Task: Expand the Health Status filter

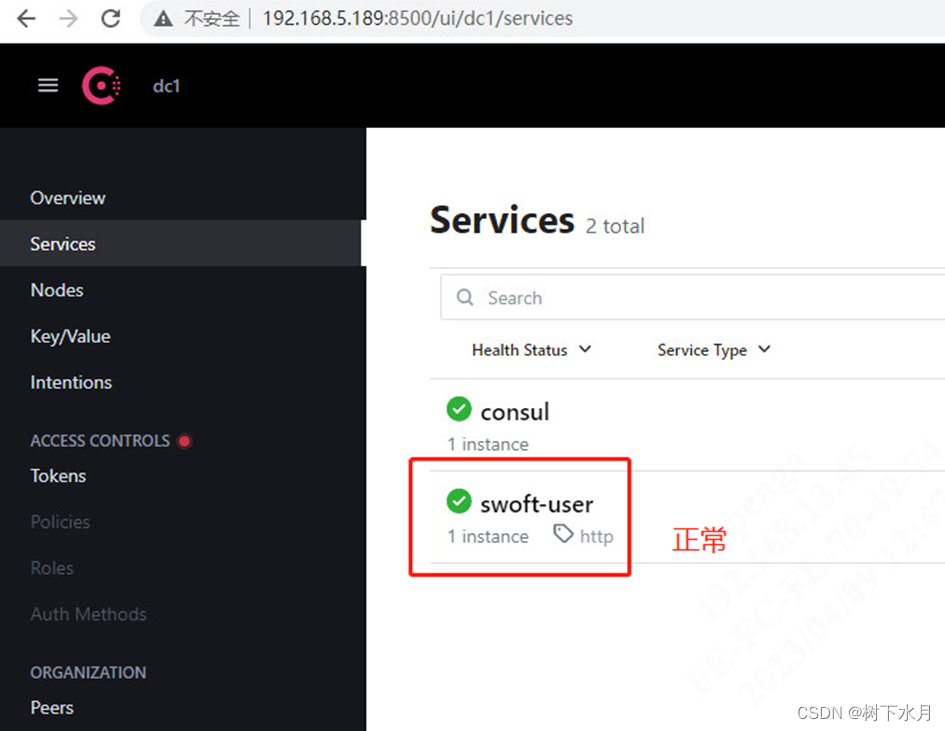Action: coord(532,350)
